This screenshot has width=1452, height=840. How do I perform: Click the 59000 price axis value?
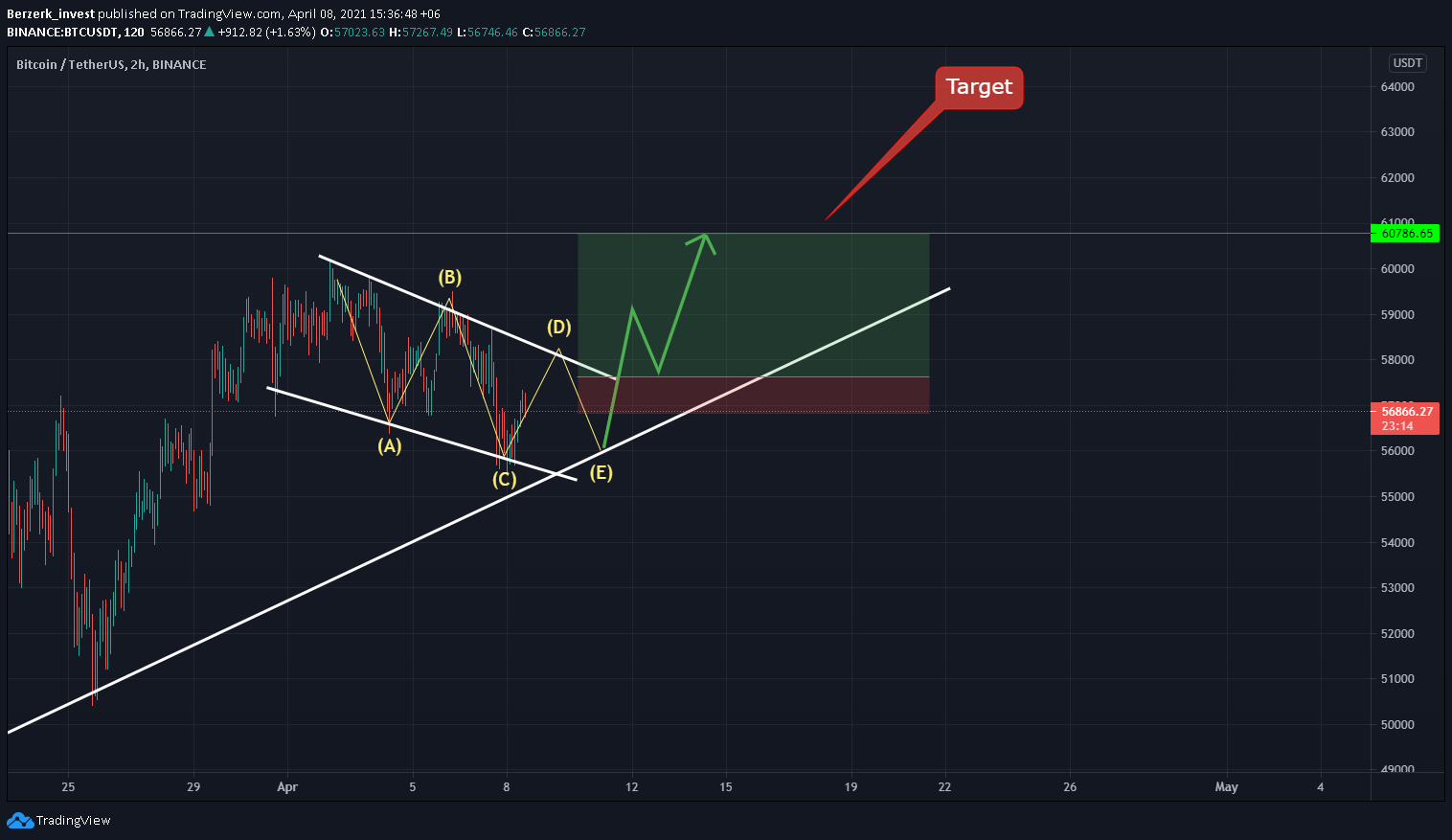point(1397,315)
